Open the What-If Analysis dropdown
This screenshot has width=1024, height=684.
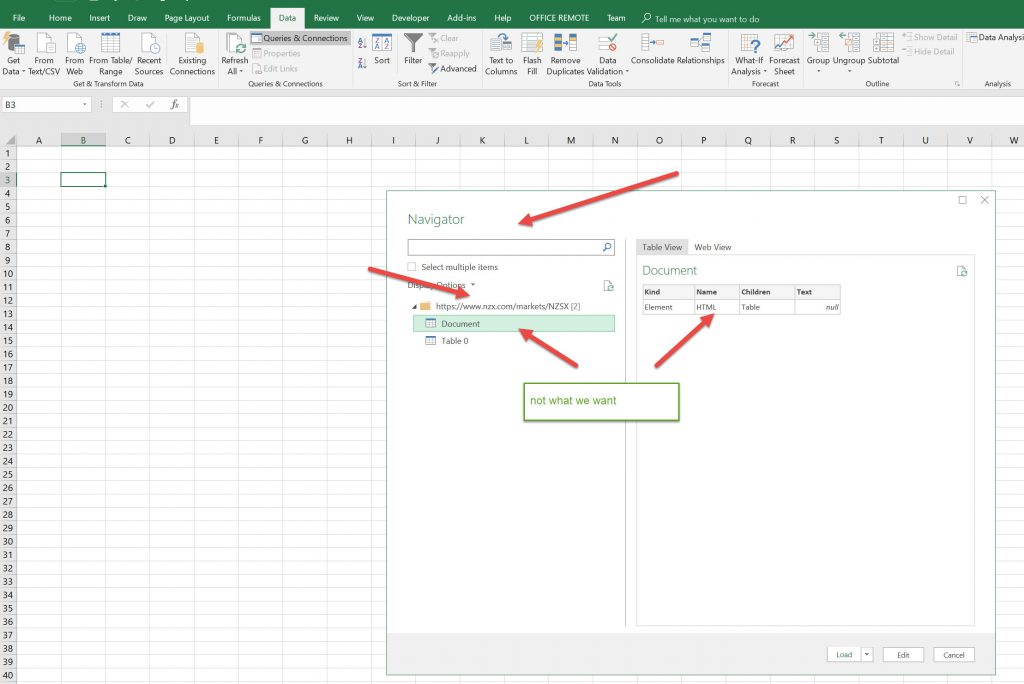pos(748,55)
